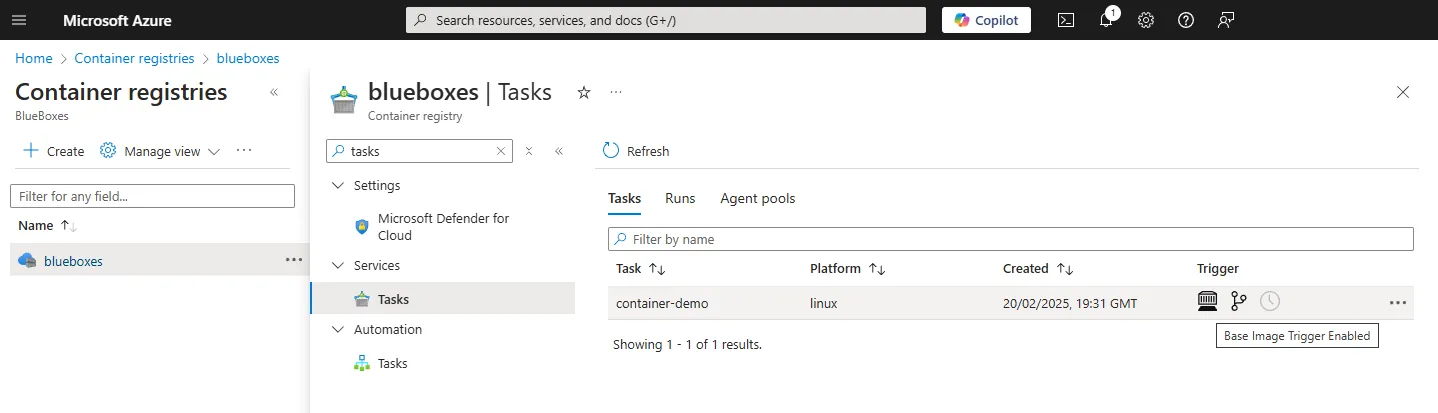Click the resource menu search box with tasks
Screen dimensions: 1438x413
(x=420, y=151)
